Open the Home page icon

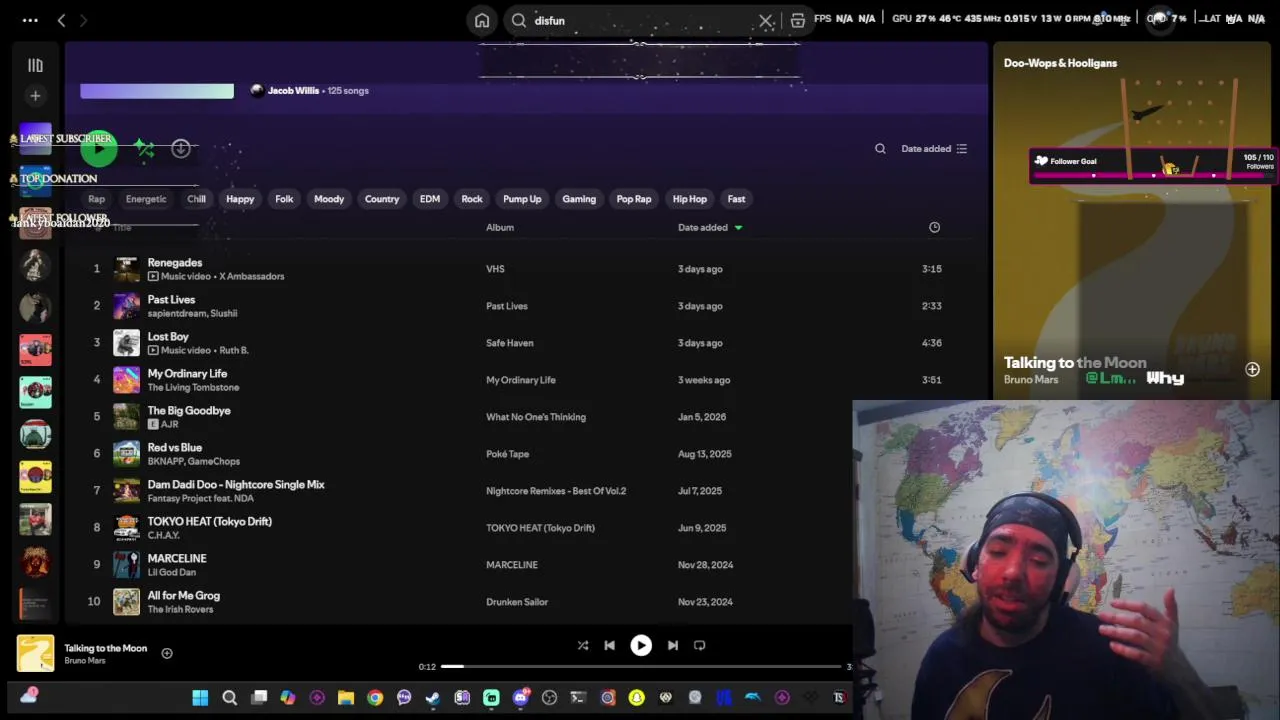pos(482,20)
